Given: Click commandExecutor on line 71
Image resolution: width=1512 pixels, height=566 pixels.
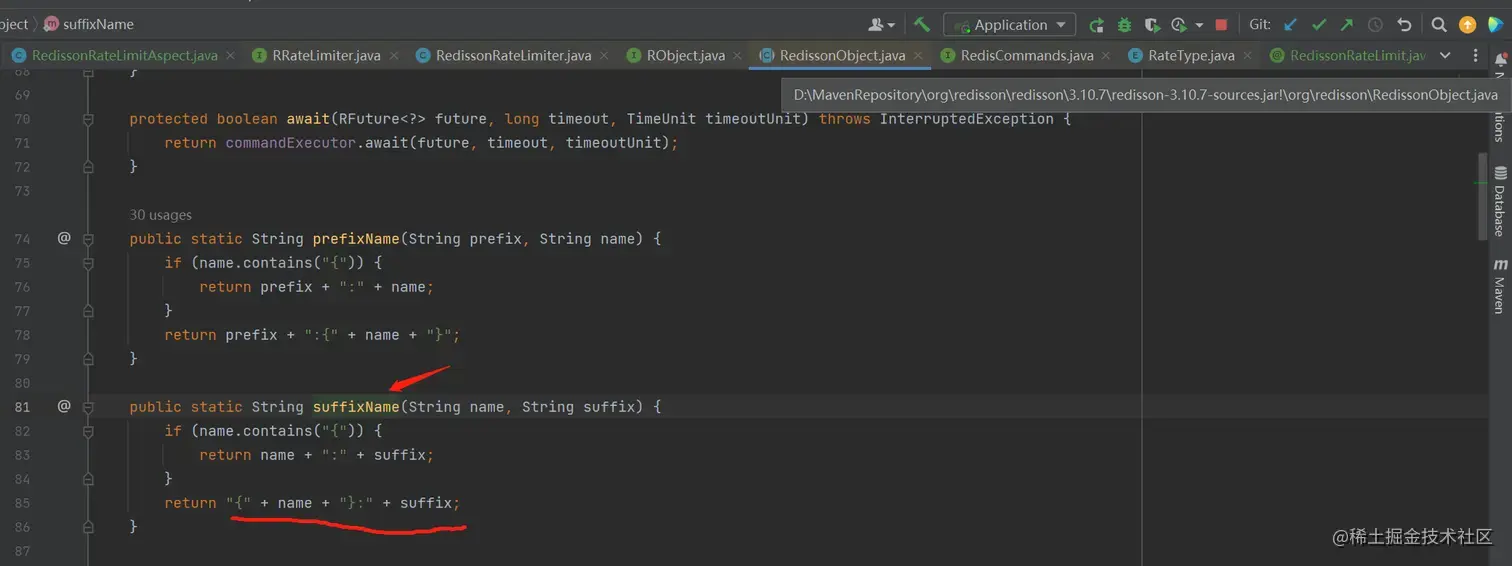Looking at the screenshot, I should [290, 143].
